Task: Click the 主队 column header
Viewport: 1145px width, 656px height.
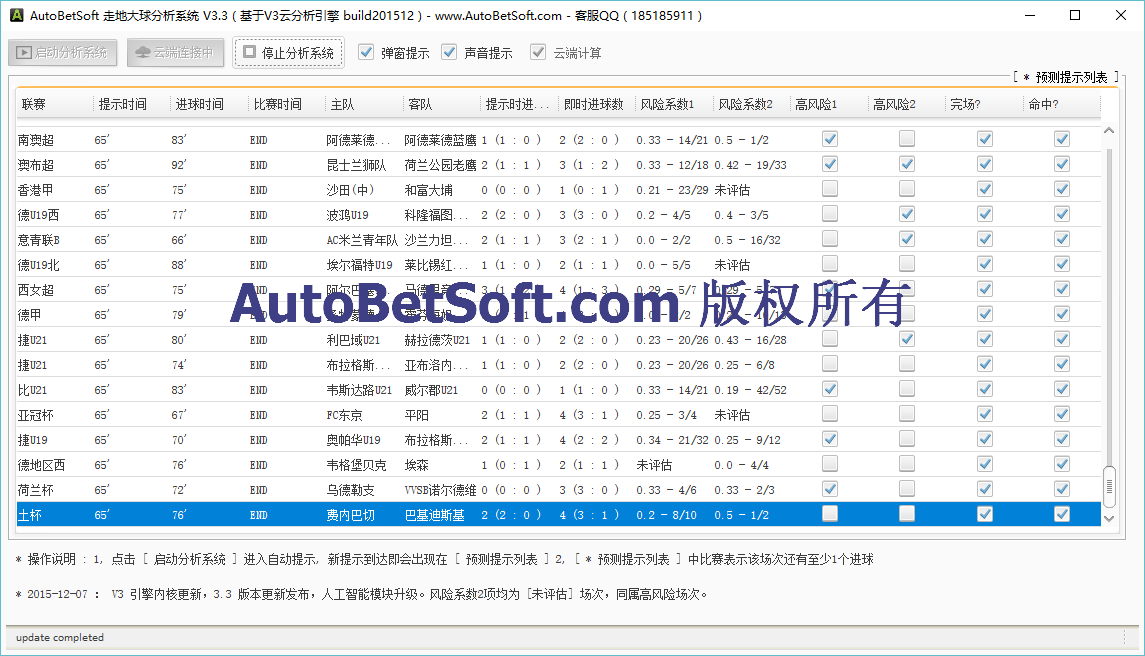Action: coord(364,104)
